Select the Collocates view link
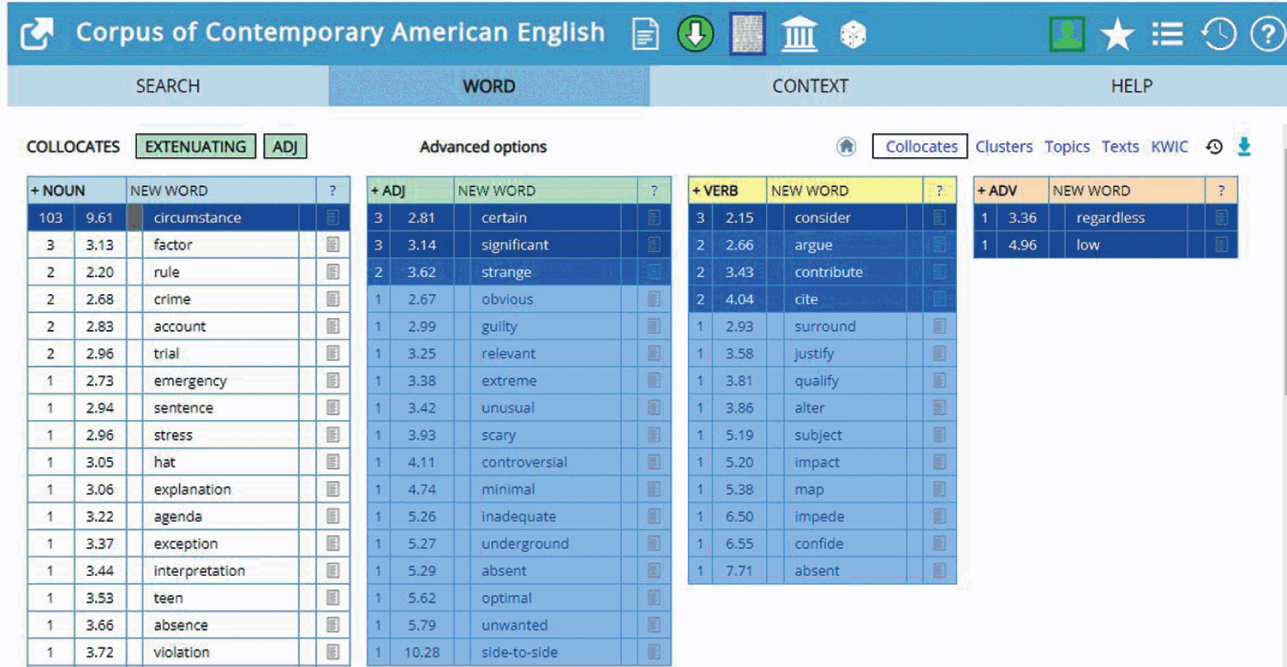Viewport: 1287px width, 667px height. pyautogui.click(x=921, y=147)
